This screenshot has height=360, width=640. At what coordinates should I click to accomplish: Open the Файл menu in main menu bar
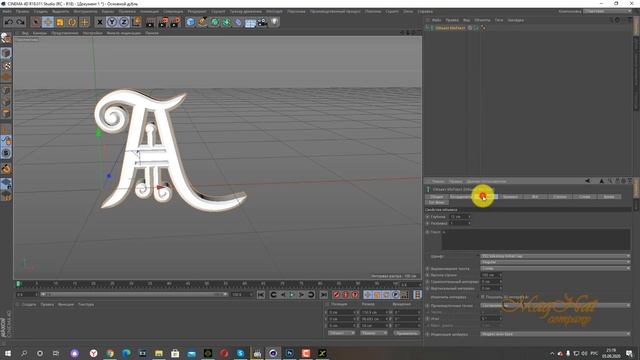pos(7,11)
